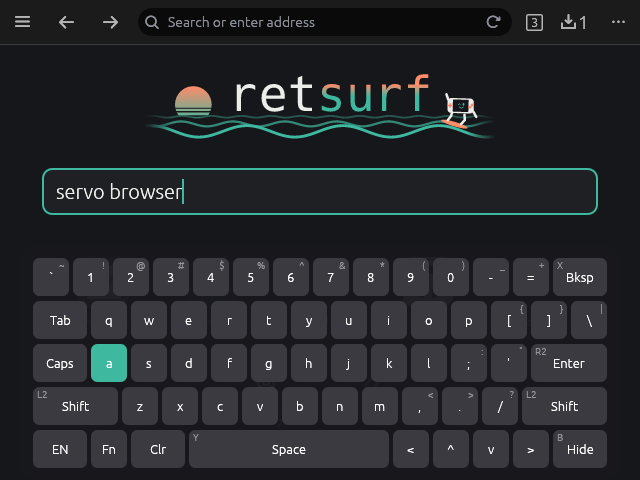The height and width of the screenshot is (480, 640).
Task: Tap the semicolon key
Action: (469, 363)
